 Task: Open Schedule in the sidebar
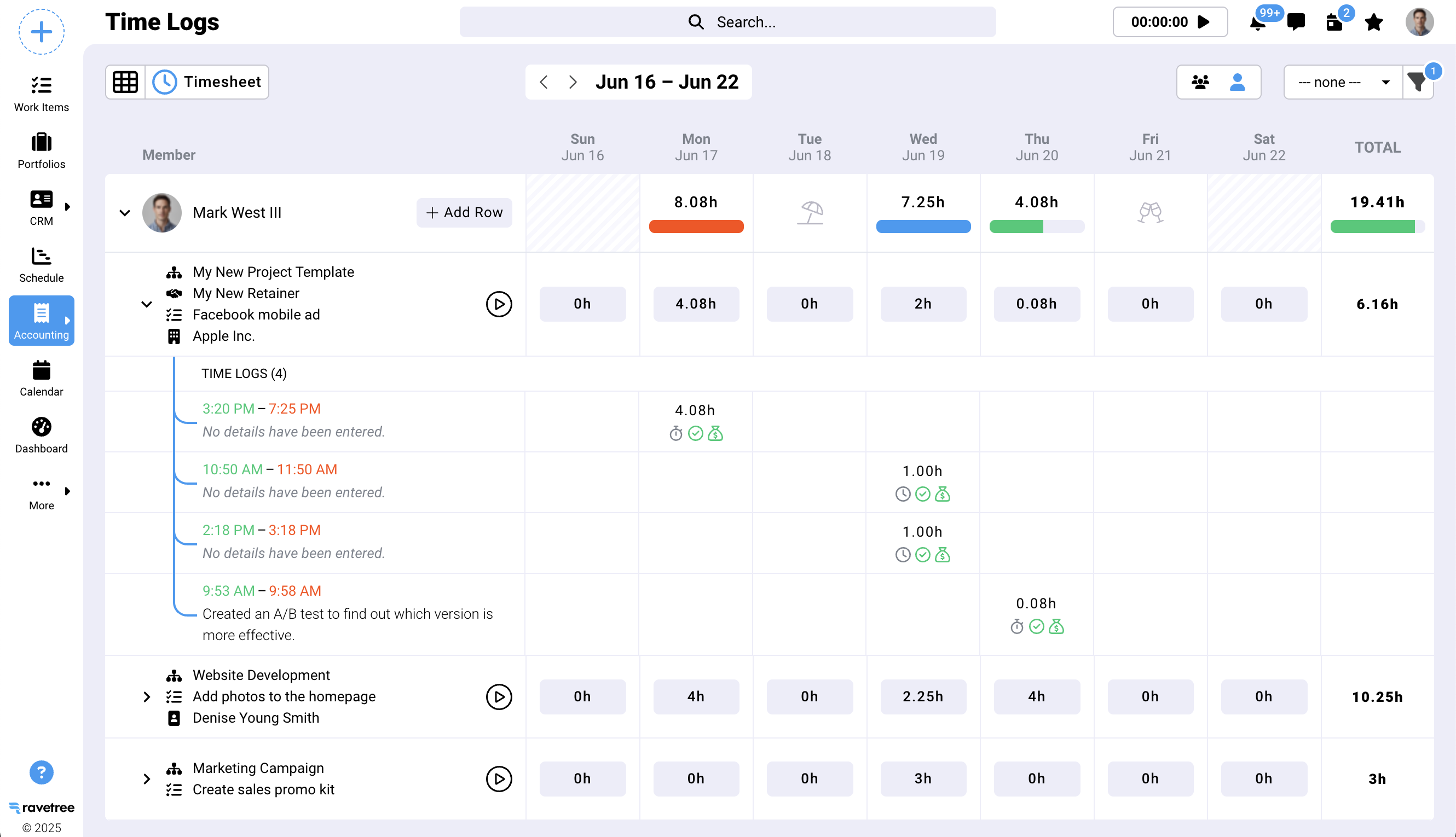point(41,265)
